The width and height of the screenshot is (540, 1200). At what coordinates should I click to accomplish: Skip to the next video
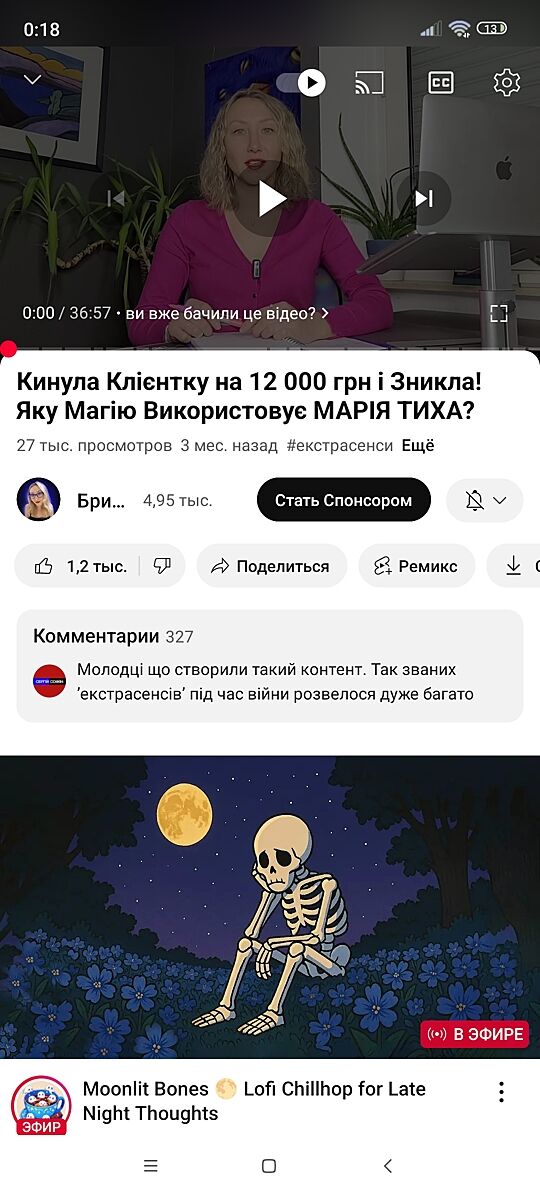point(424,198)
